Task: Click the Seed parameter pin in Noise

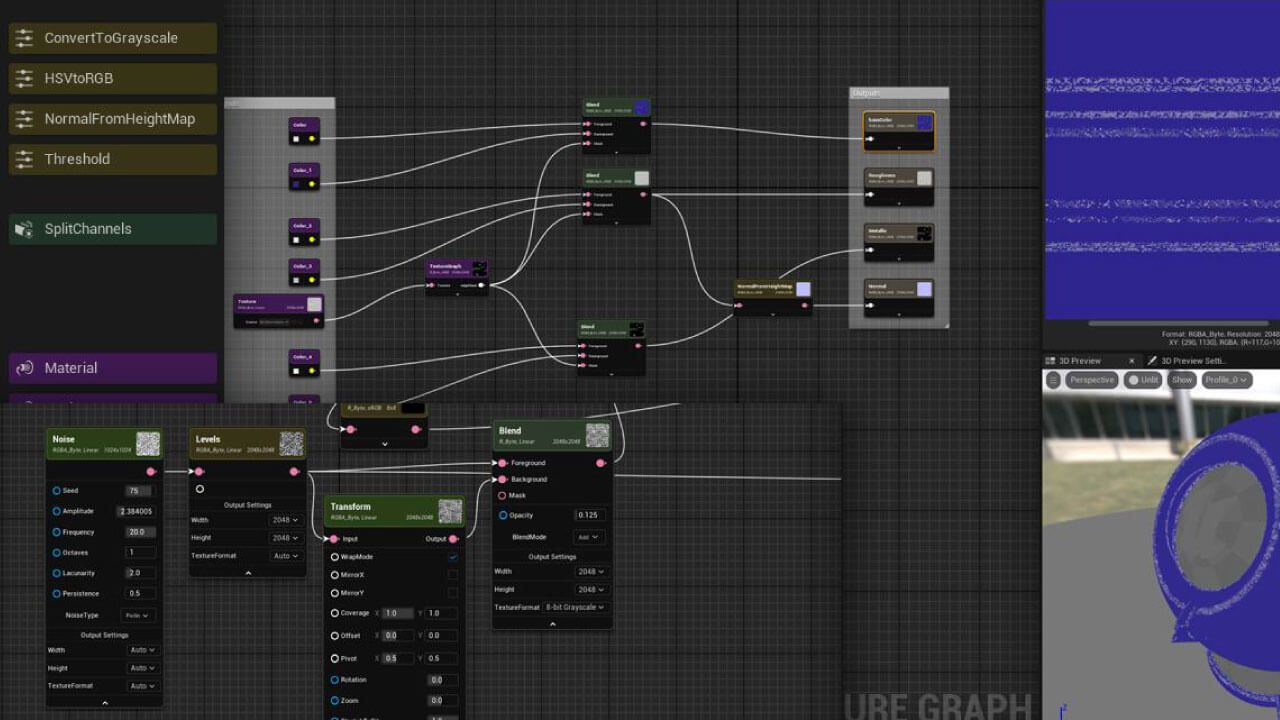Action: point(56,491)
